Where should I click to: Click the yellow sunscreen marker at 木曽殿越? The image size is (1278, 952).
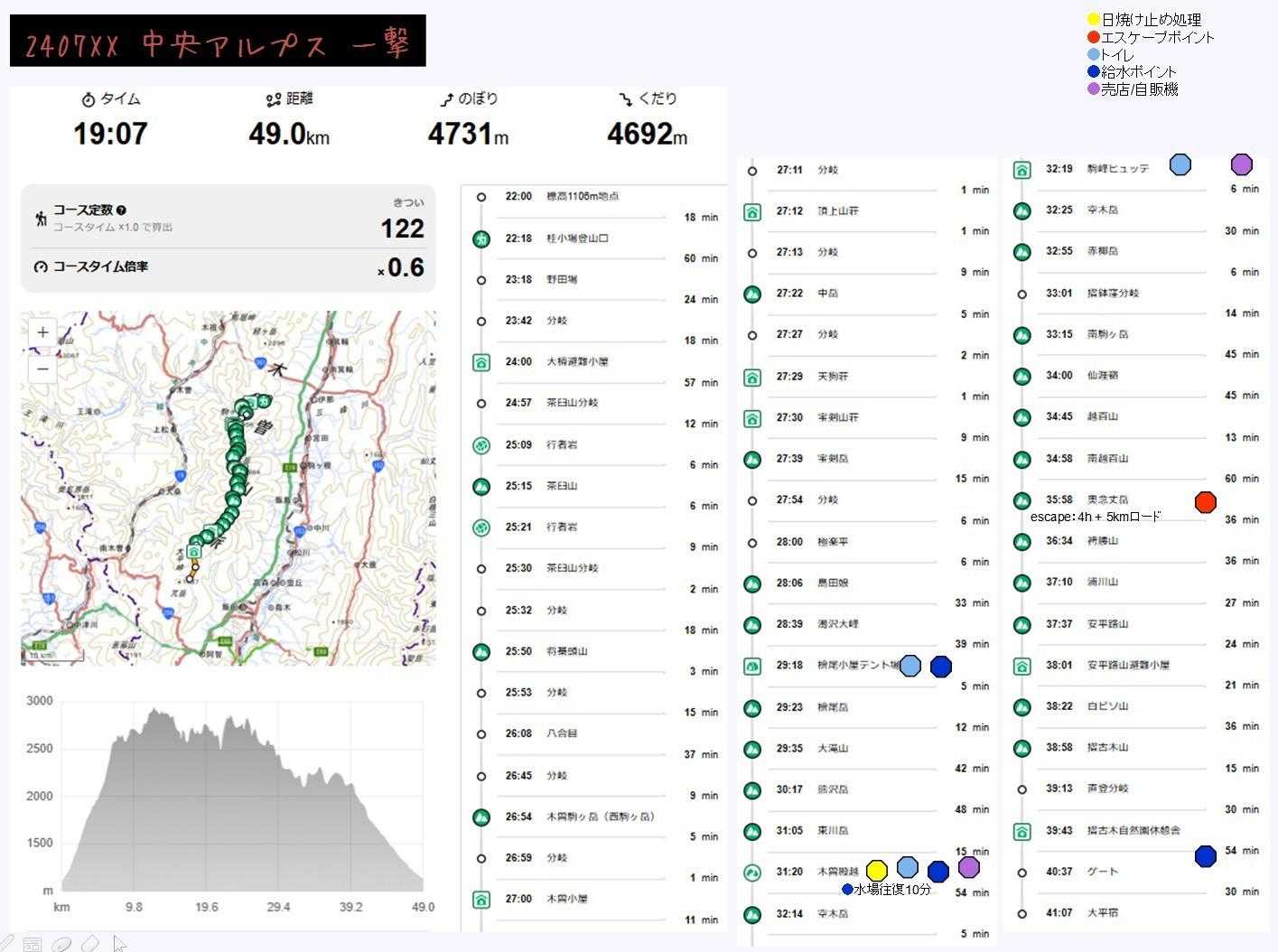pos(876,871)
